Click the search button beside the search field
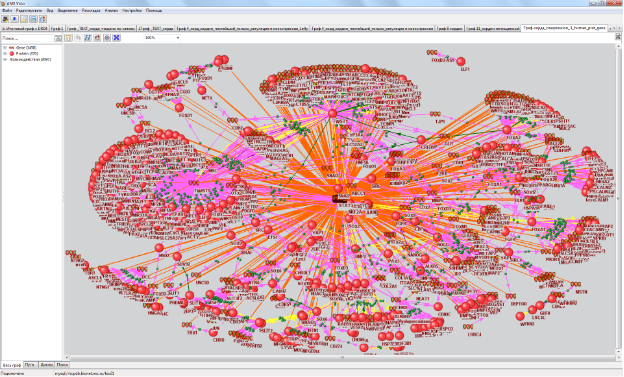 [x=58, y=38]
